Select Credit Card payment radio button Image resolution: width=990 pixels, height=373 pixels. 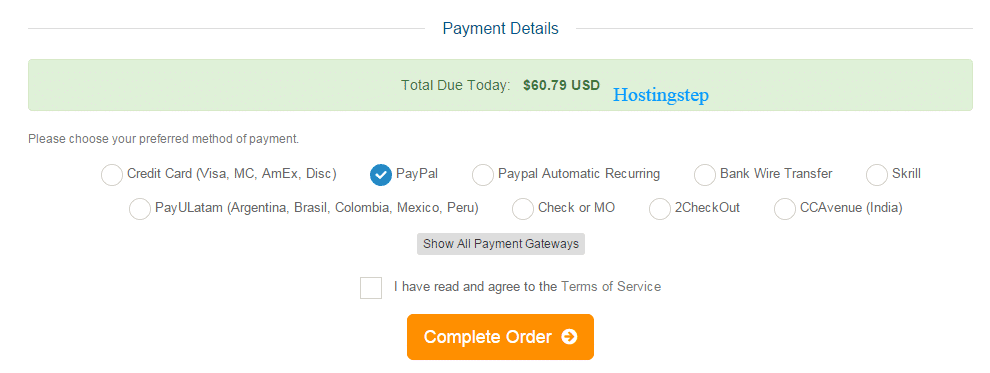[x=112, y=175]
